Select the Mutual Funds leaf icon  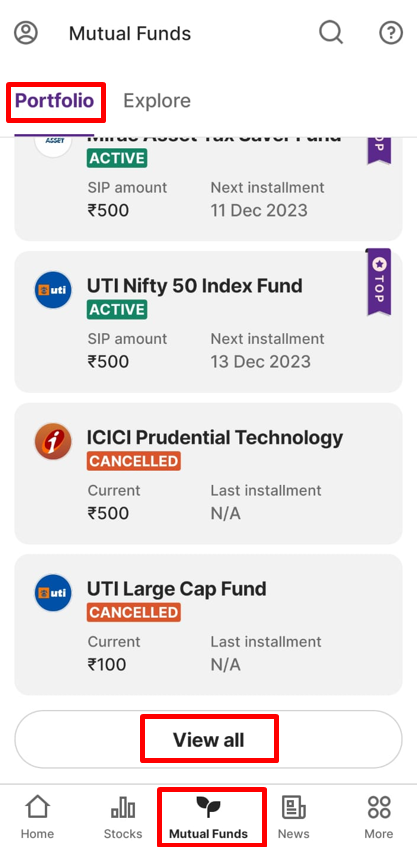(208, 808)
